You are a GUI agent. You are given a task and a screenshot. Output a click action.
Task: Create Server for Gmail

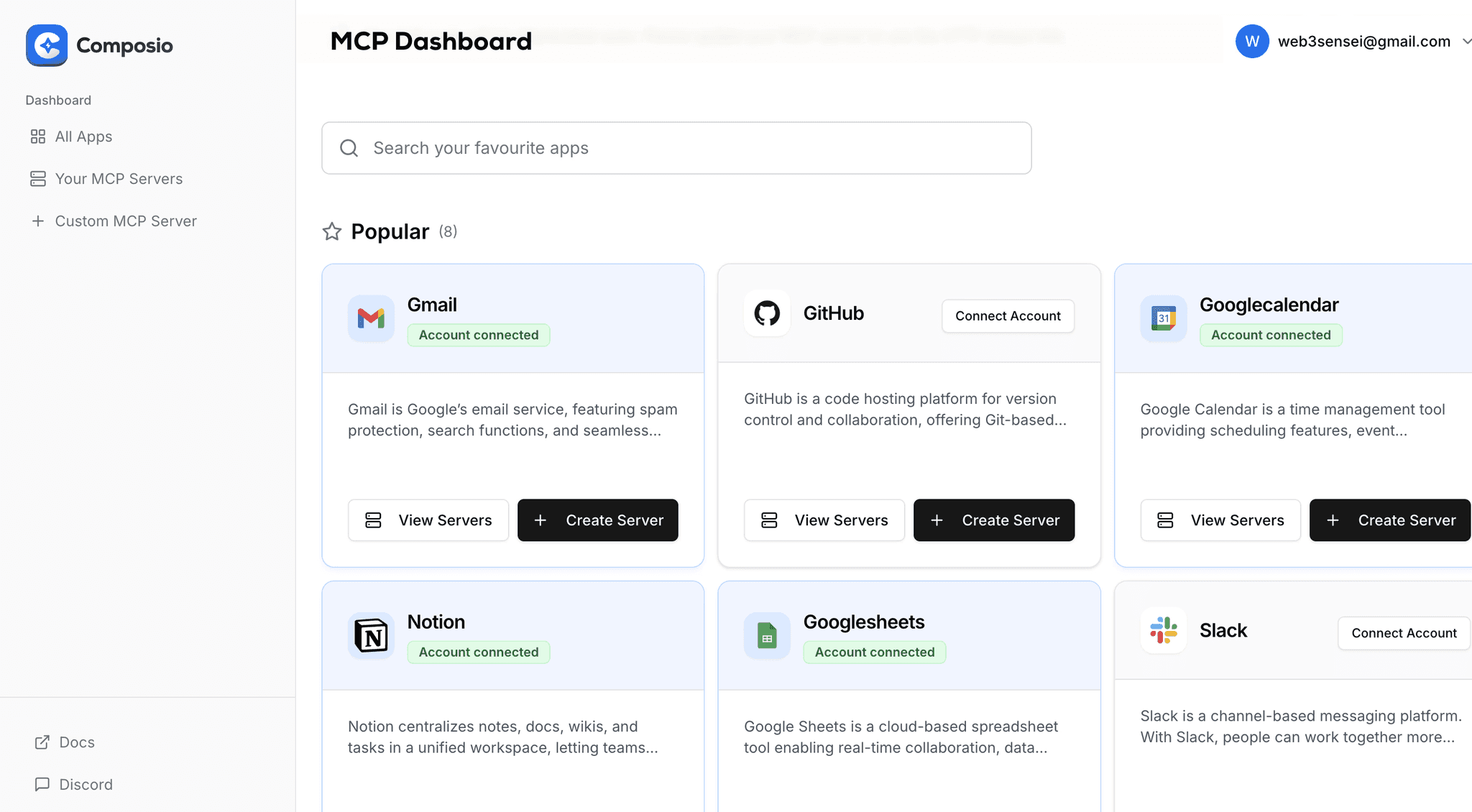tap(597, 520)
